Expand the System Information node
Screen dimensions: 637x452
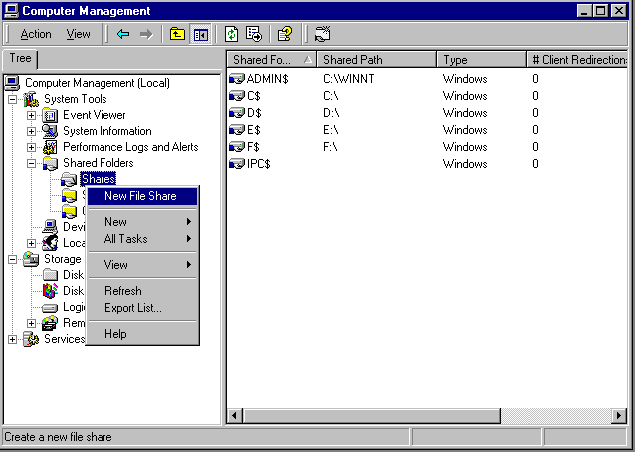(x=31, y=131)
